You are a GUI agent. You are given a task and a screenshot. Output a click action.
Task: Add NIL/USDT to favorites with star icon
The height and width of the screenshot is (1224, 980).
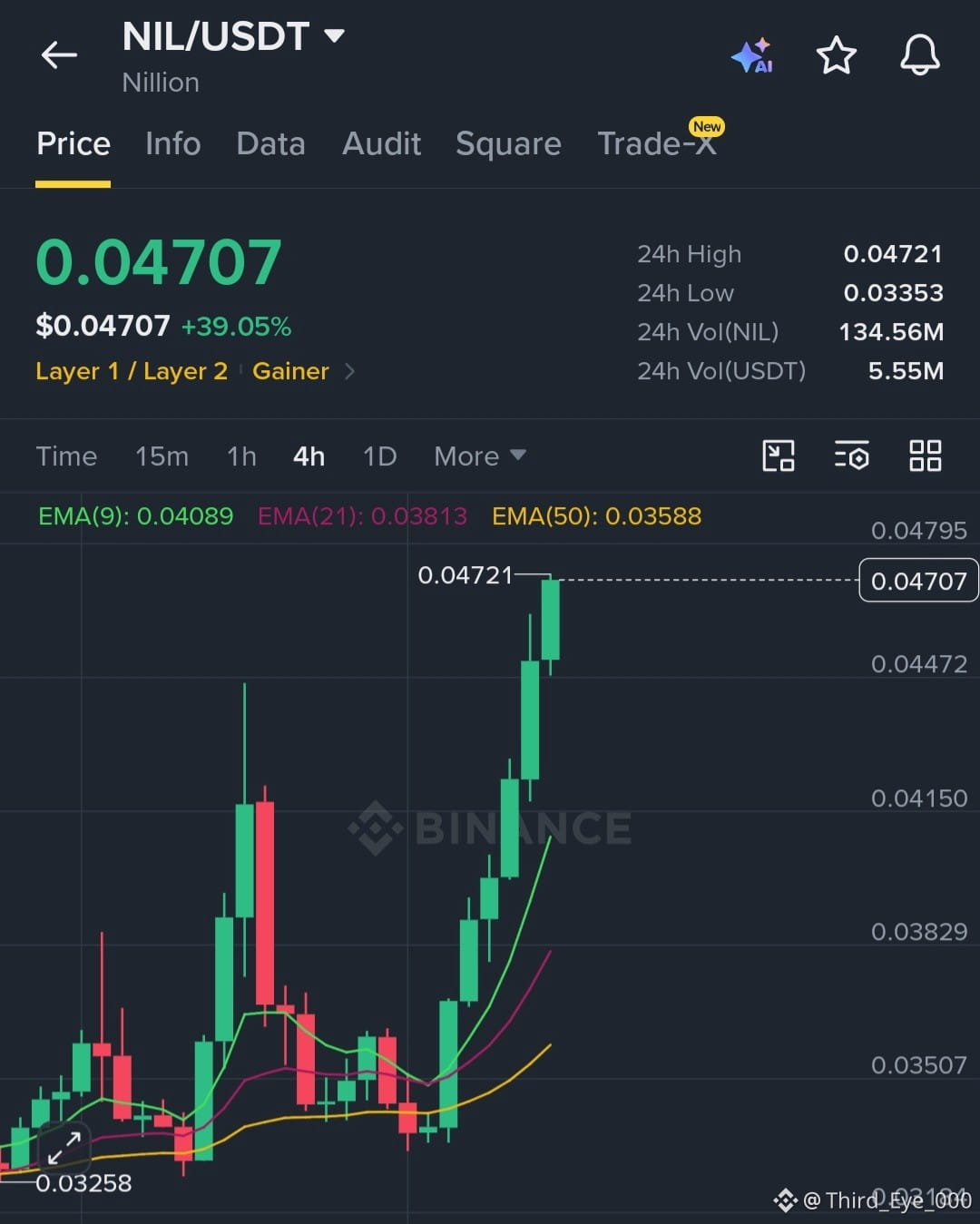point(836,55)
